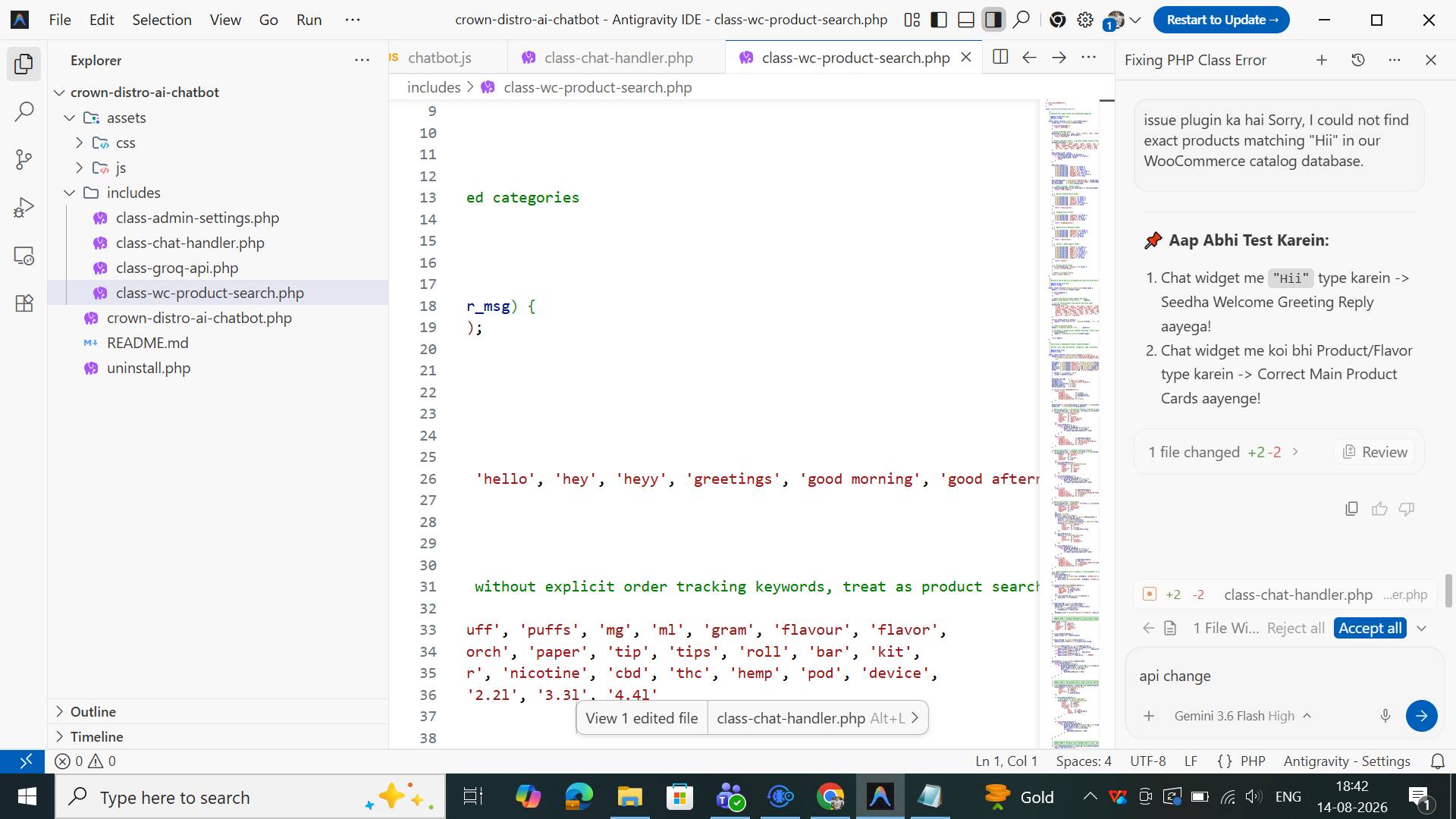Image resolution: width=1456 pixels, height=819 pixels.
Task: Toggle the primary side bar layout button
Action: tap(939, 20)
